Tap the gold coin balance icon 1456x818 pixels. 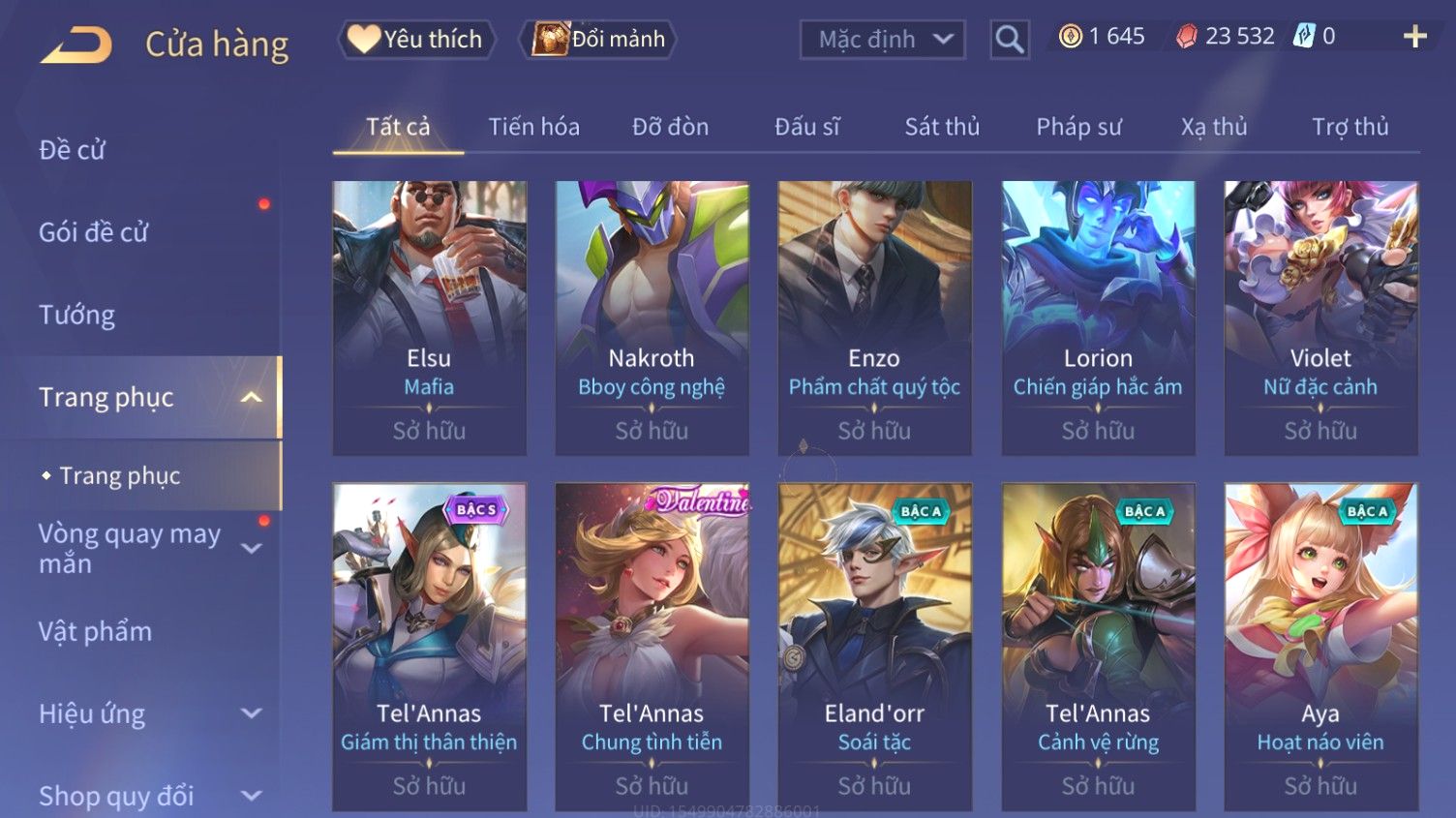coord(1070,37)
